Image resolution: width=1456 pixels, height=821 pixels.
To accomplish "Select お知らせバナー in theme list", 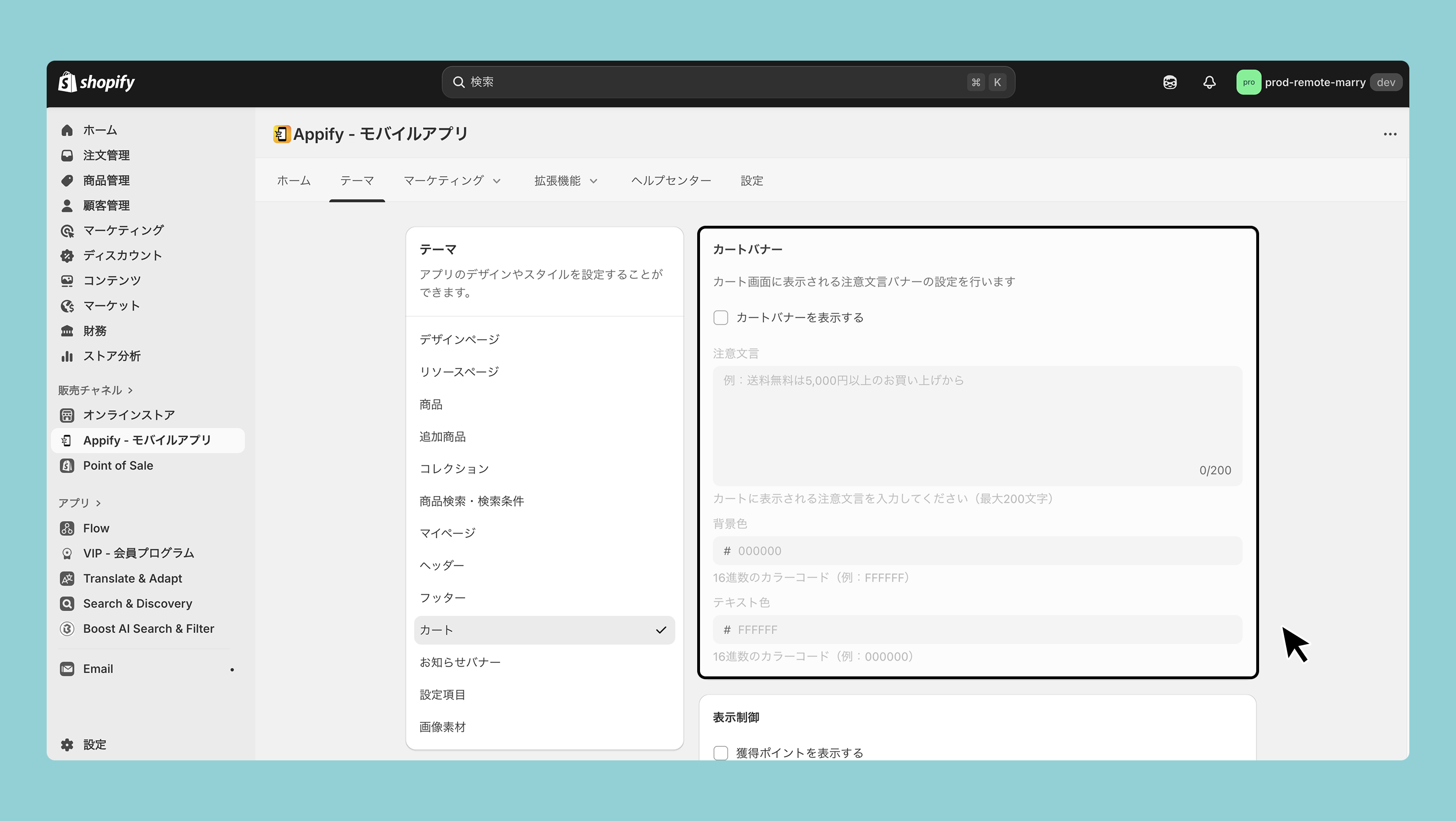I will [x=460, y=662].
